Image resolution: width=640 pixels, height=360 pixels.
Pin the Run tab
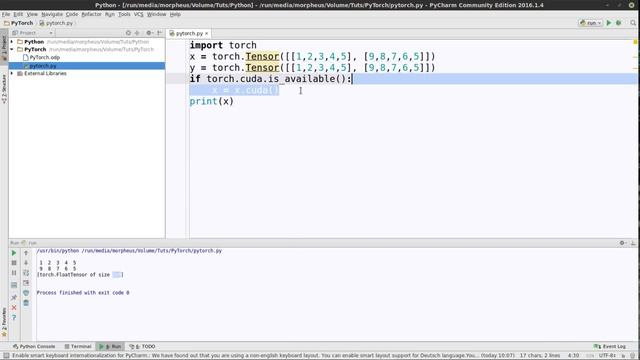(14, 297)
